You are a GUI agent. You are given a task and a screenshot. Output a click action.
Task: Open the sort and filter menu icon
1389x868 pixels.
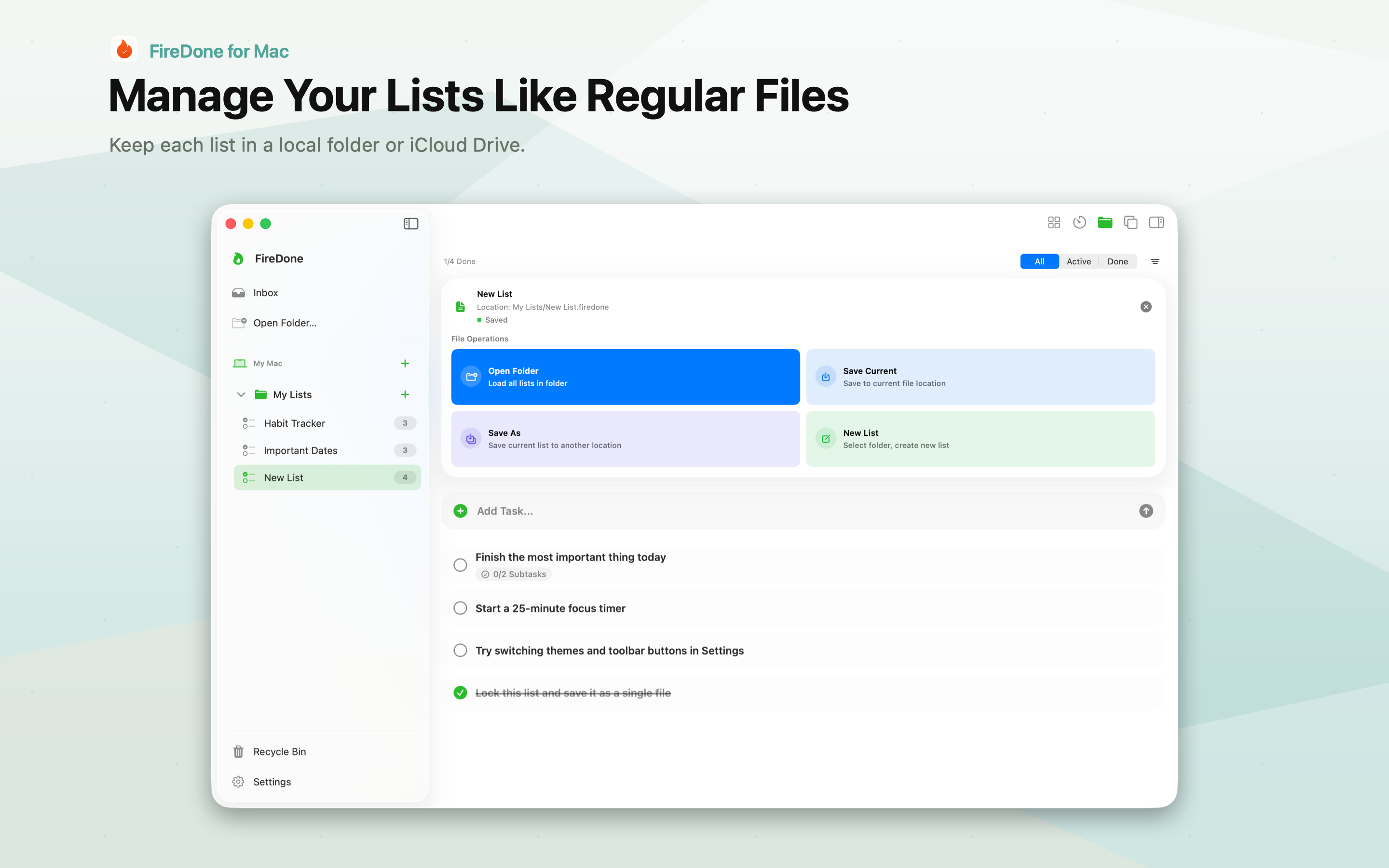[1156, 262]
